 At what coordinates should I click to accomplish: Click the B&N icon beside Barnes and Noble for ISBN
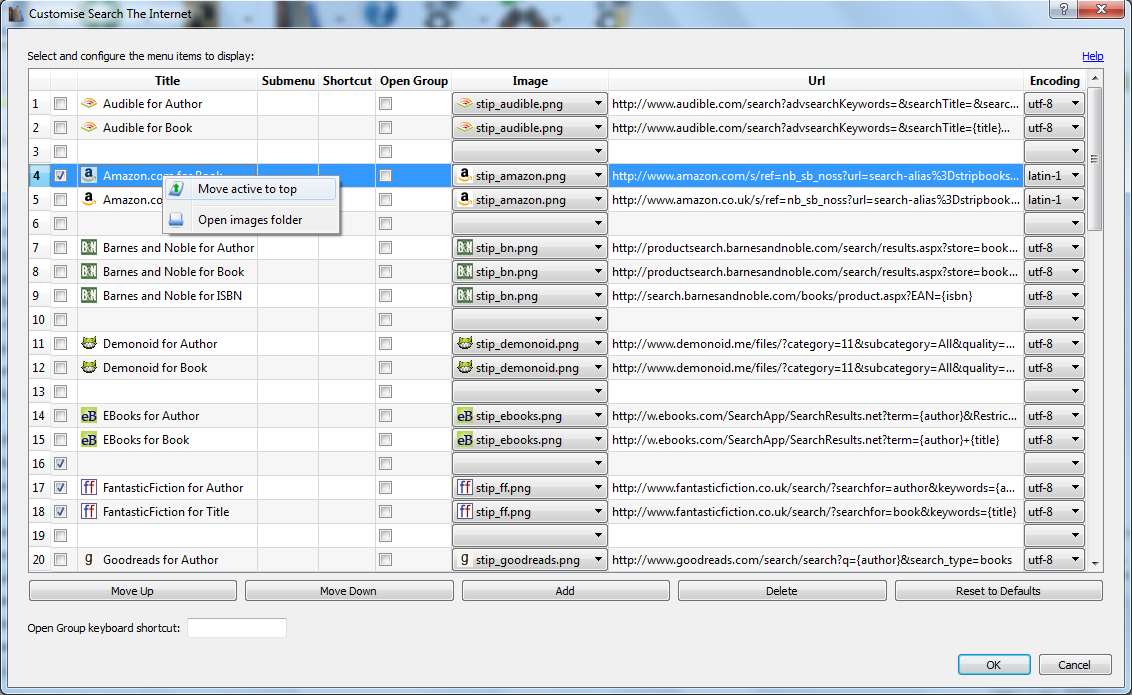(89, 295)
